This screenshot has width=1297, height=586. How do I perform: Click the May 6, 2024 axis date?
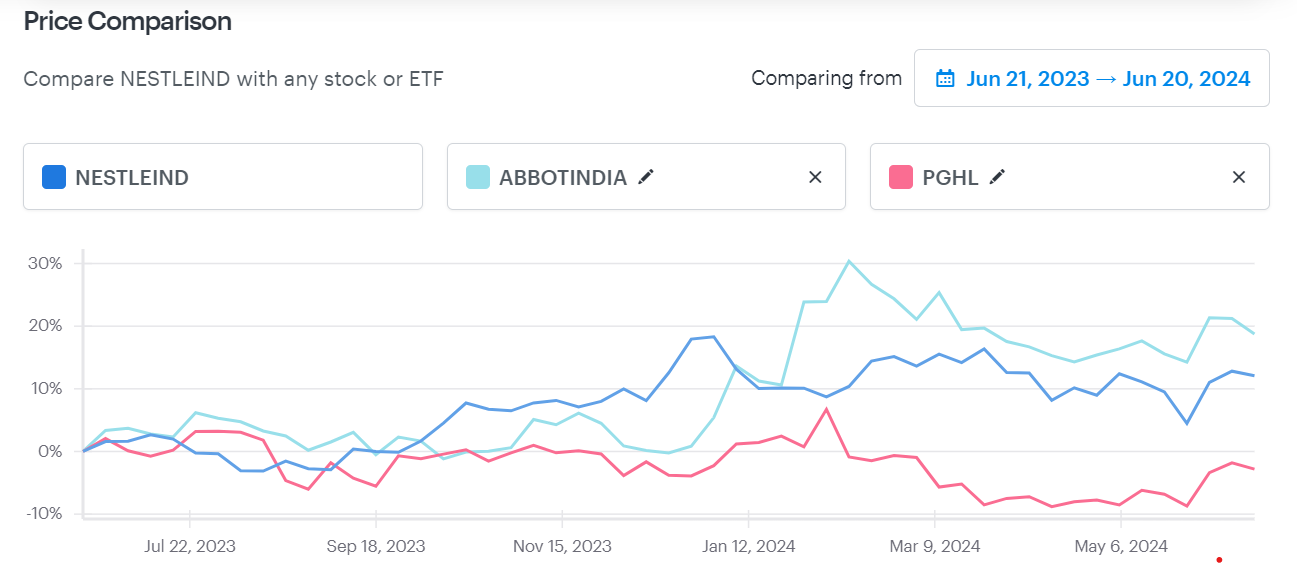click(x=1121, y=546)
